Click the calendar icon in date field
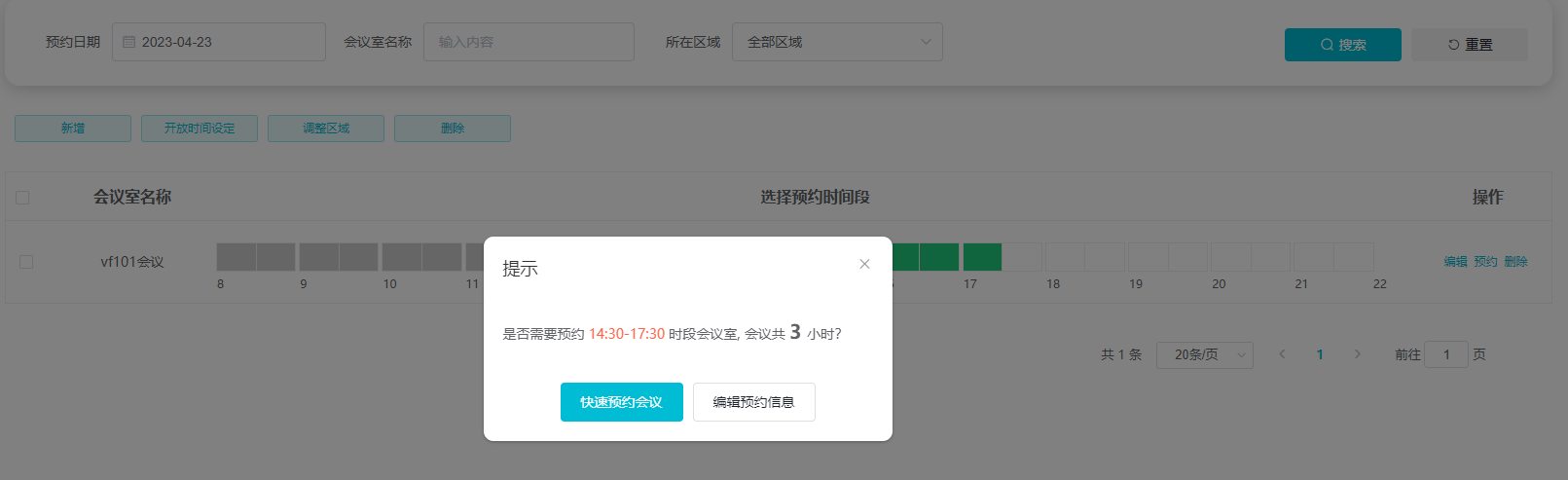Viewport: 1568px width, 480px height. click(x=128, y=42)
